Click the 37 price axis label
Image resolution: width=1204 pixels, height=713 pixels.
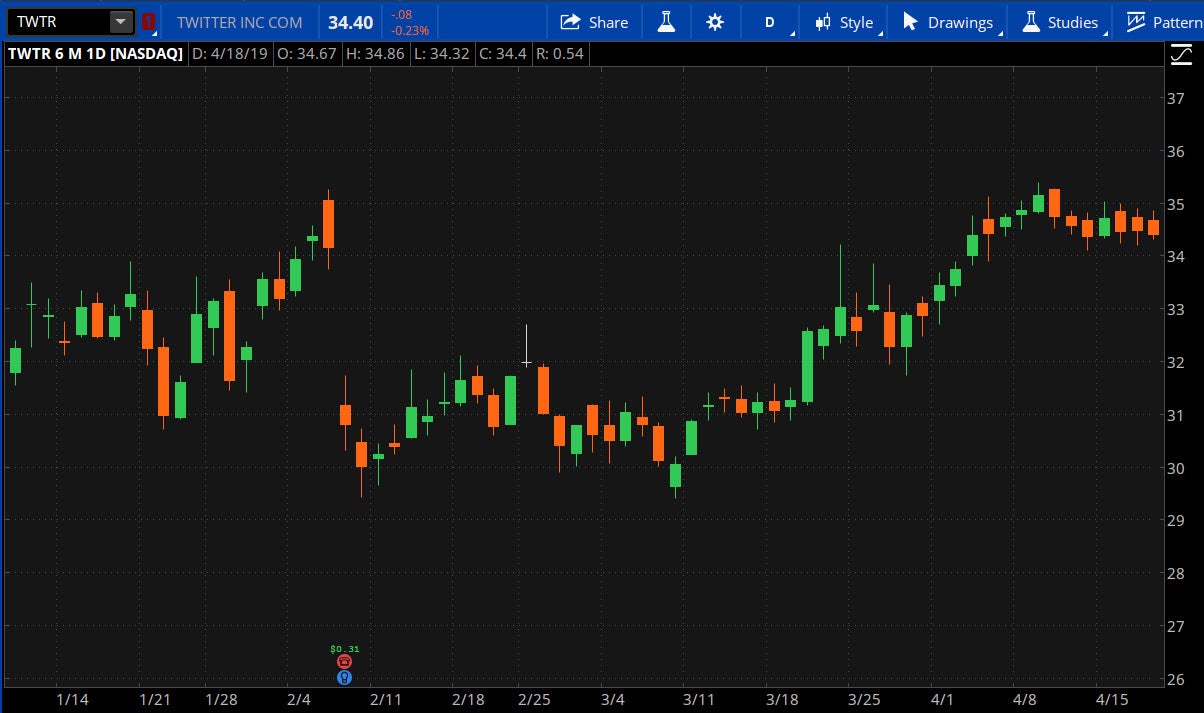coord(1176,98)
